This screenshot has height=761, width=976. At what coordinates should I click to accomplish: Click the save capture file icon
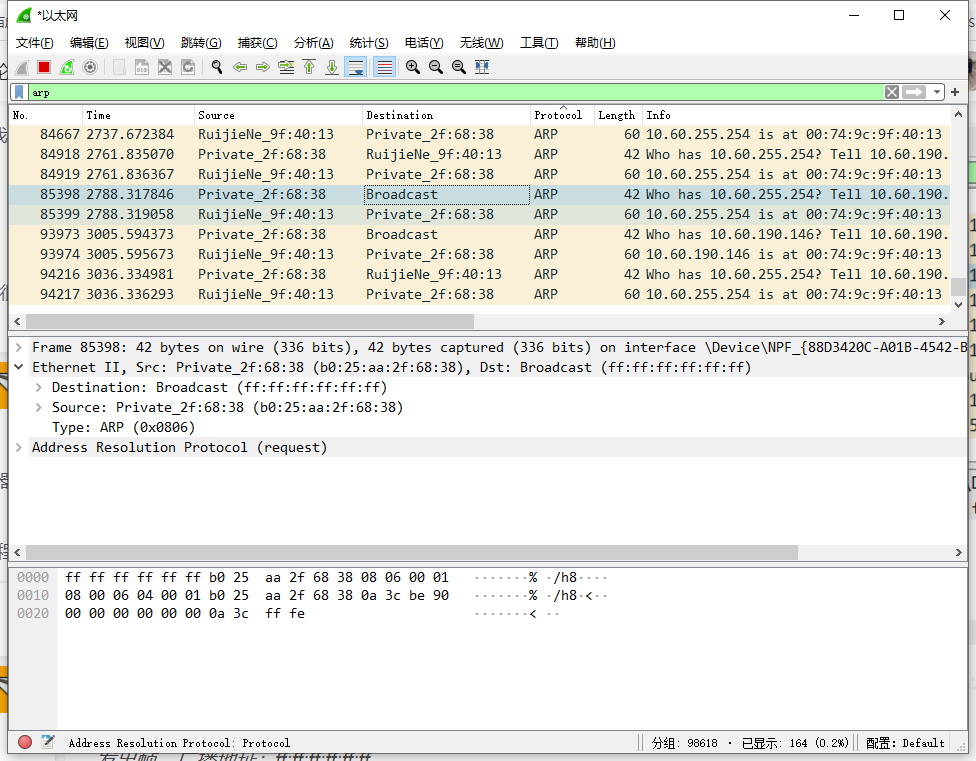pos(142,67)
